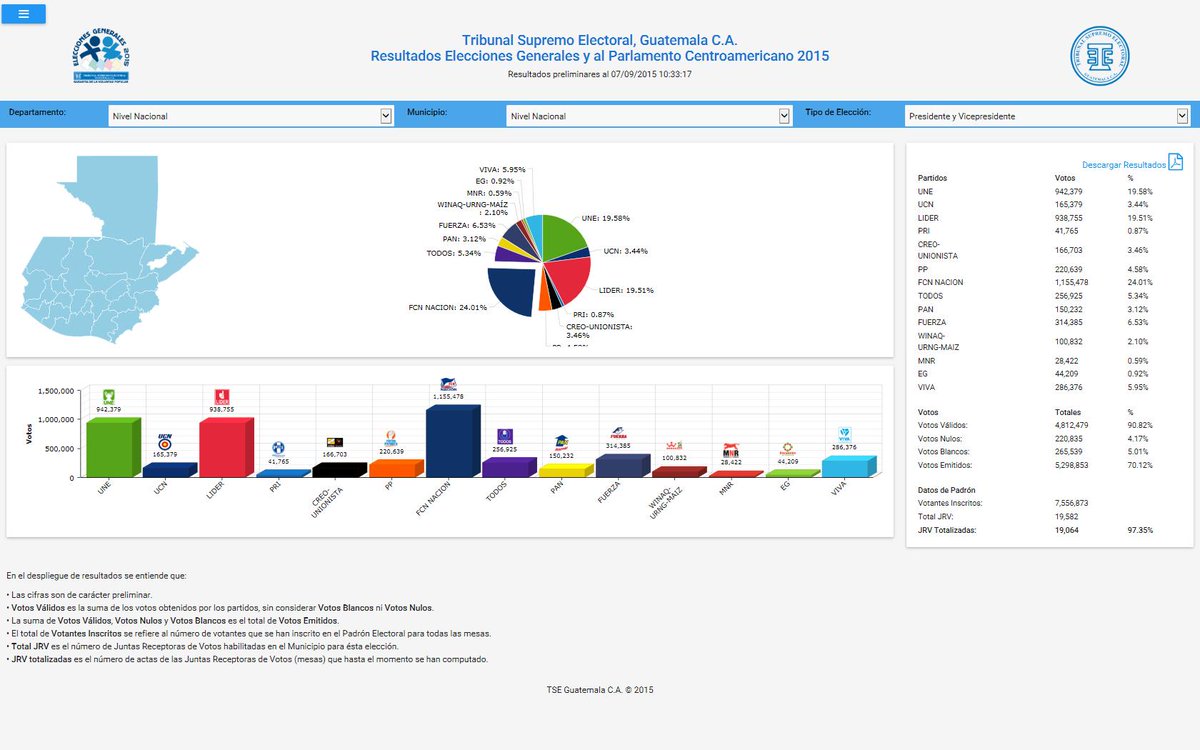Click the WINAQ-URNG-MAIZ party logo
The image size is (1200, 750).
click(x=674, y=446)
